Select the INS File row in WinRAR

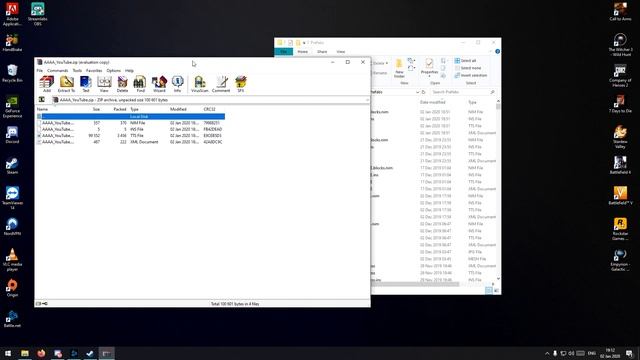[x=131, y=129]
